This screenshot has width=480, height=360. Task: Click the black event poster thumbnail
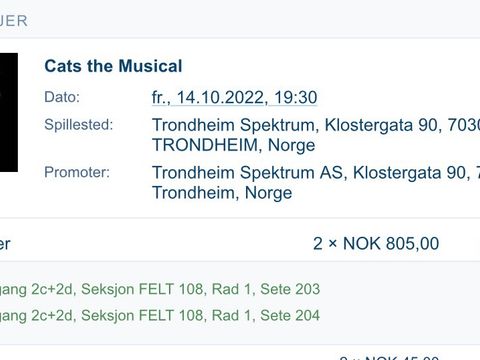[x=9, y=112]
